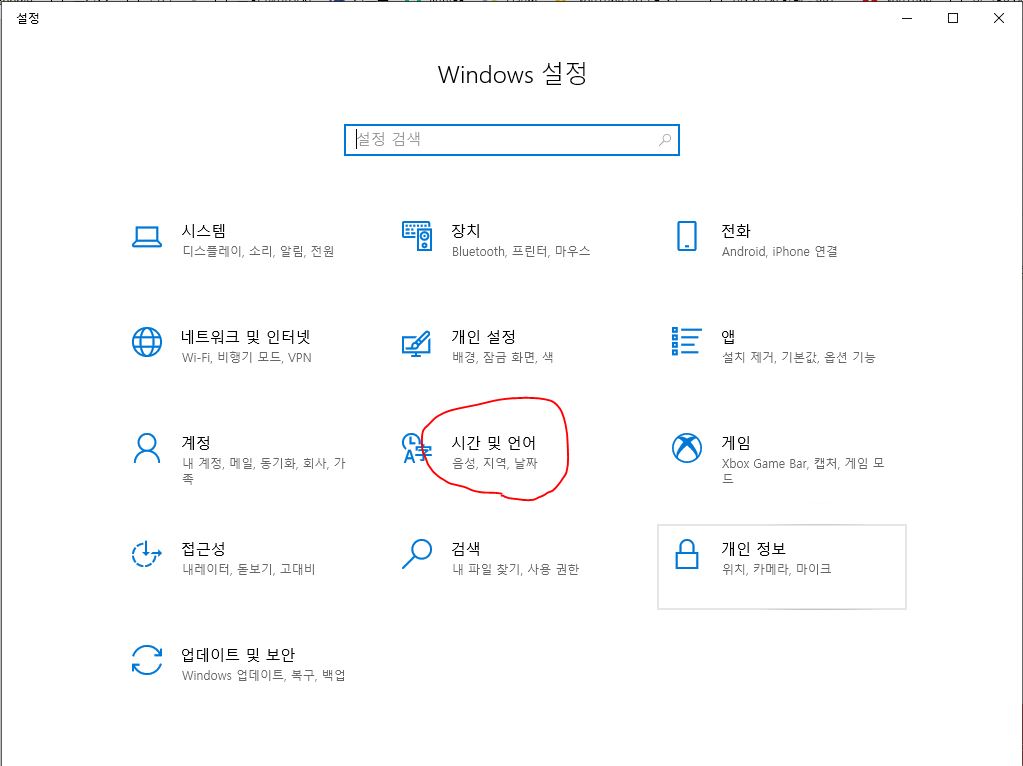Click the 'Windows 업데이트, 복구, 백업' description
The width and height of the screenshot is (1023, 766).
coord(264,675)
